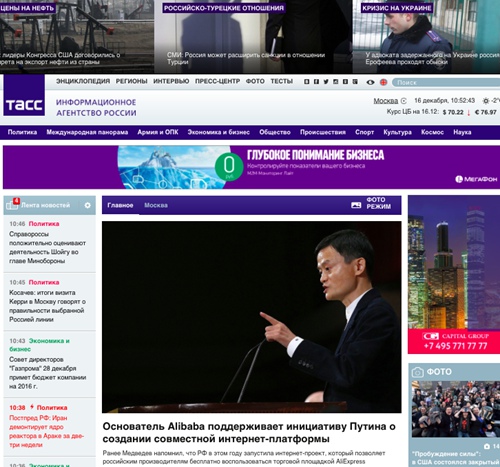Click the round icon next to Москва
Screen dimensions: 500x467
[x=404, y=101]
